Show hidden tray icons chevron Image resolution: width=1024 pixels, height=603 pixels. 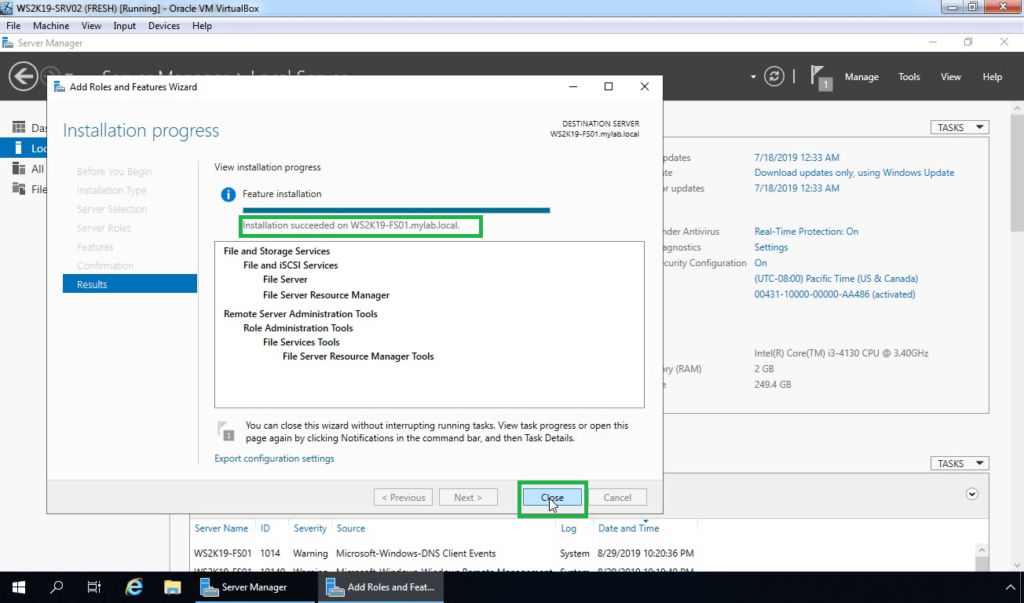(1010, 587)
